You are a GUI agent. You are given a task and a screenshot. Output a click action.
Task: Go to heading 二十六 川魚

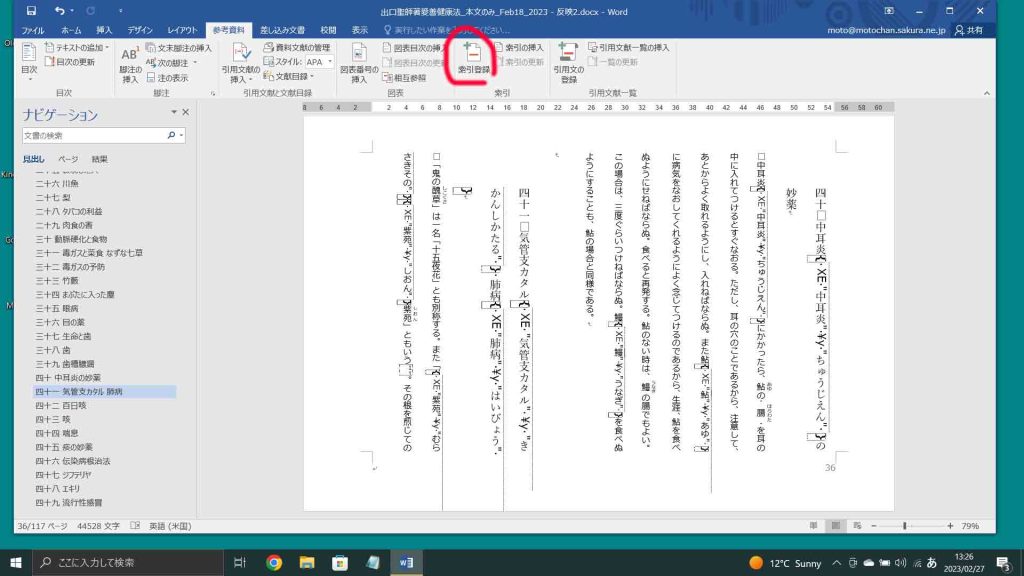[x=57, y=184]
